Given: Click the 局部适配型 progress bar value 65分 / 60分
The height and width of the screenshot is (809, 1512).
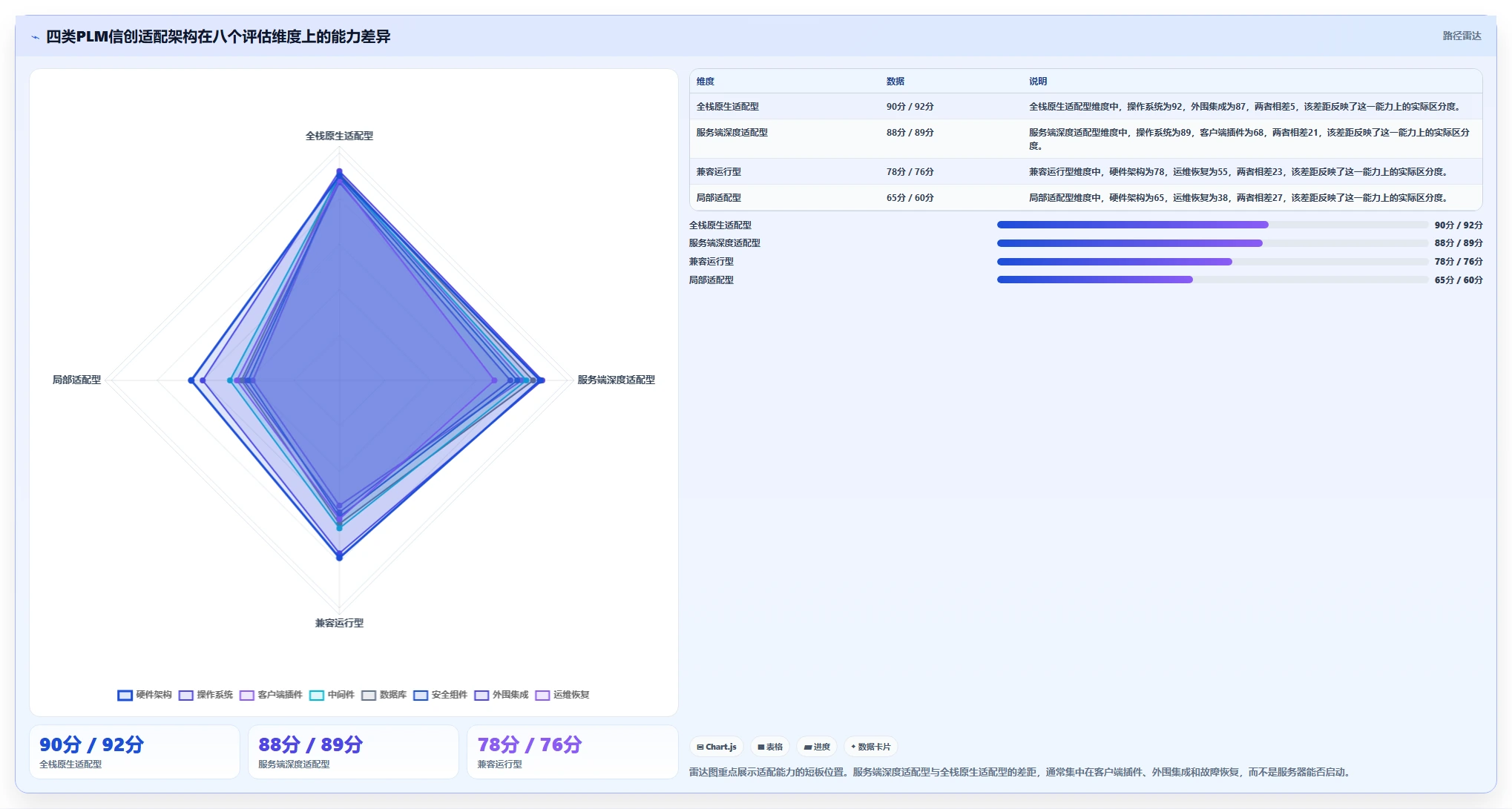Looking at the screenshot, I should (x=1458, y=280).
